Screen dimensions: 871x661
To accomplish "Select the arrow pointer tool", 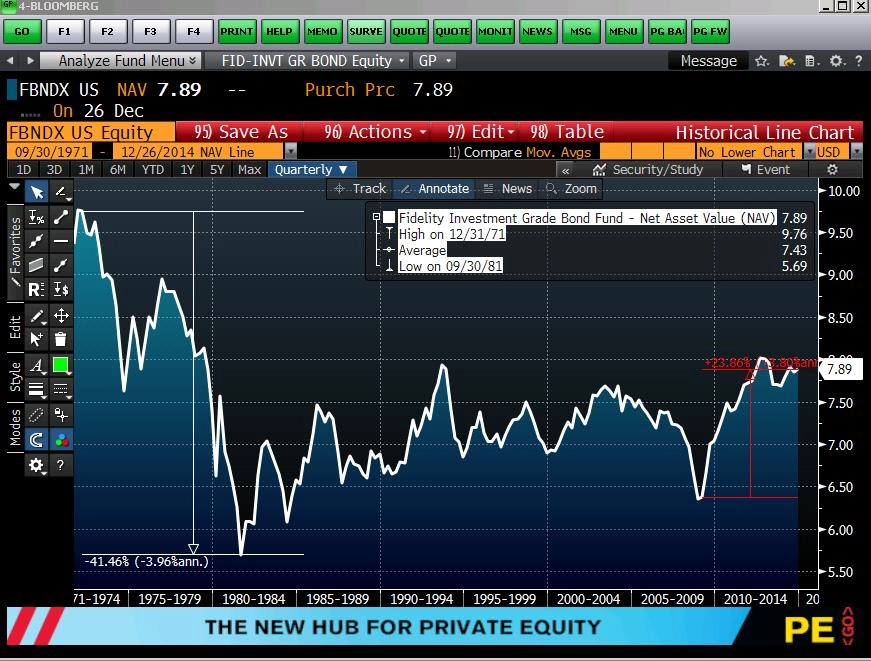I will point(37,193).
